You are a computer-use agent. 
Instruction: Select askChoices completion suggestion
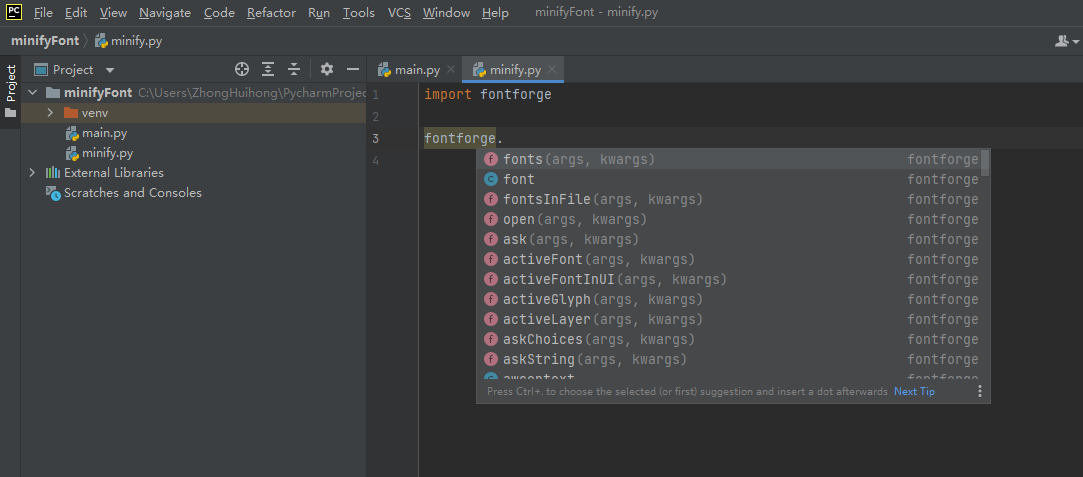(x=729, y=340)
